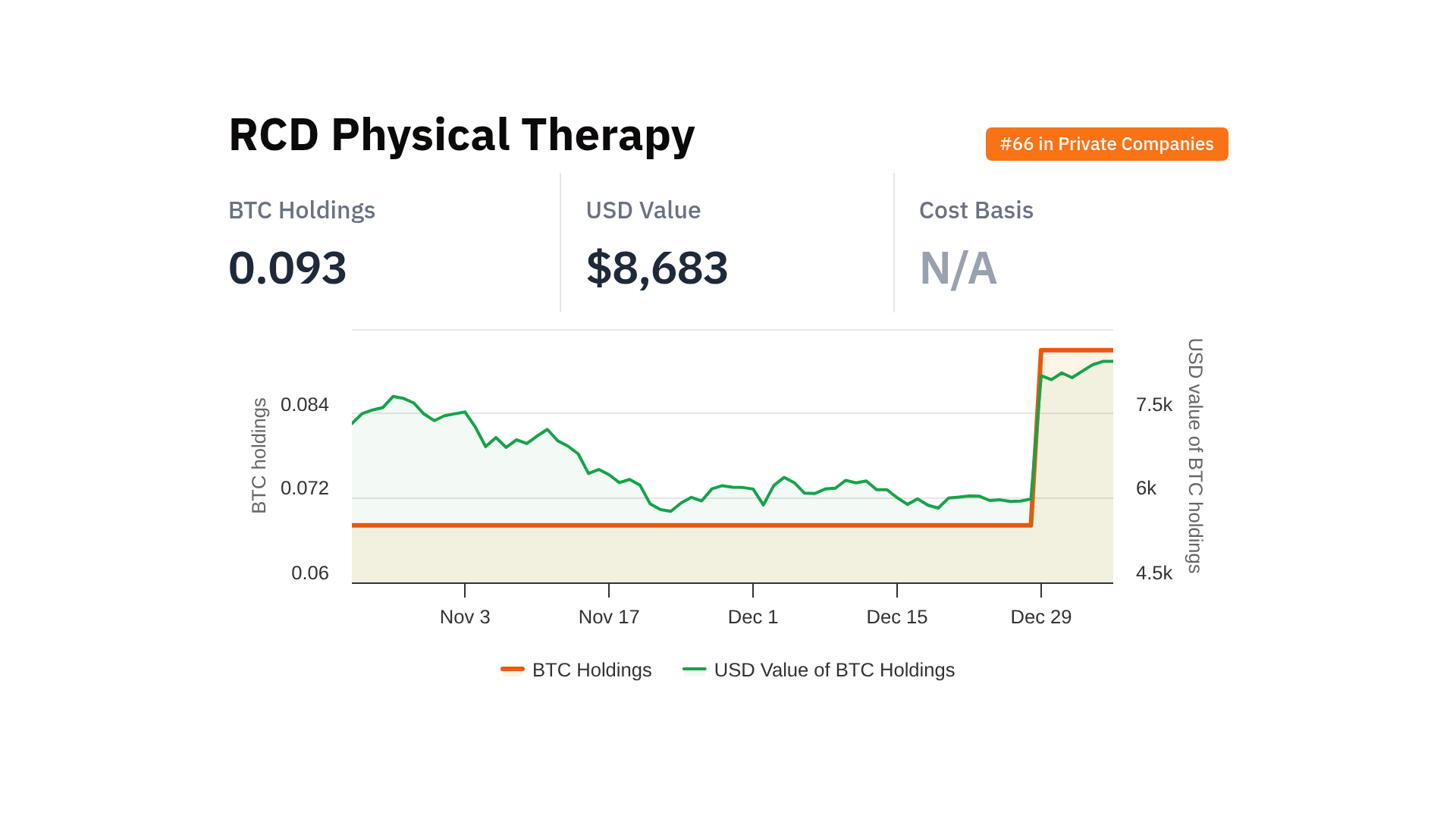Click the 0.084 left axis tick label

[305, 405]
